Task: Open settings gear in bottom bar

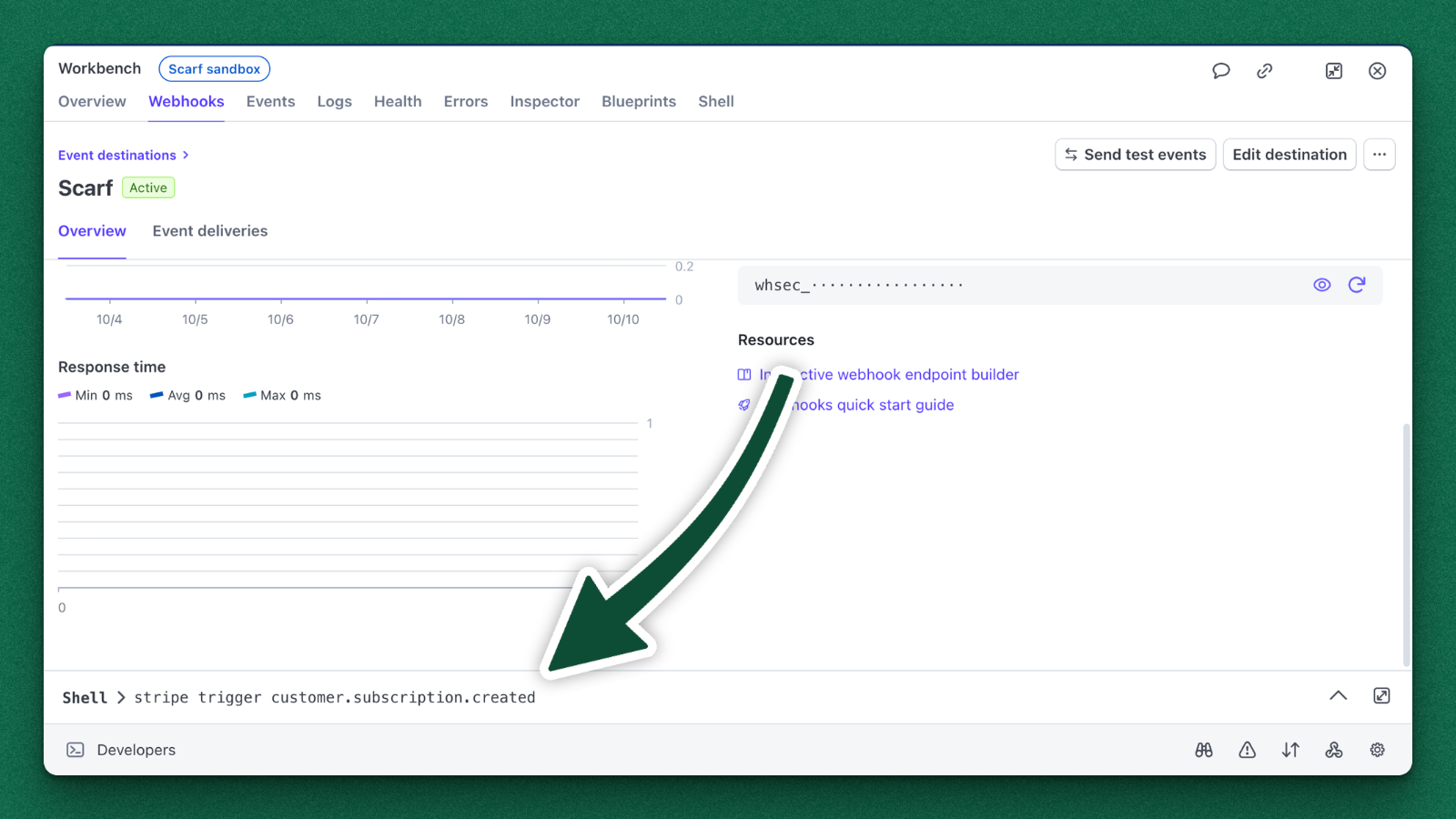Action: (1378, 750)
